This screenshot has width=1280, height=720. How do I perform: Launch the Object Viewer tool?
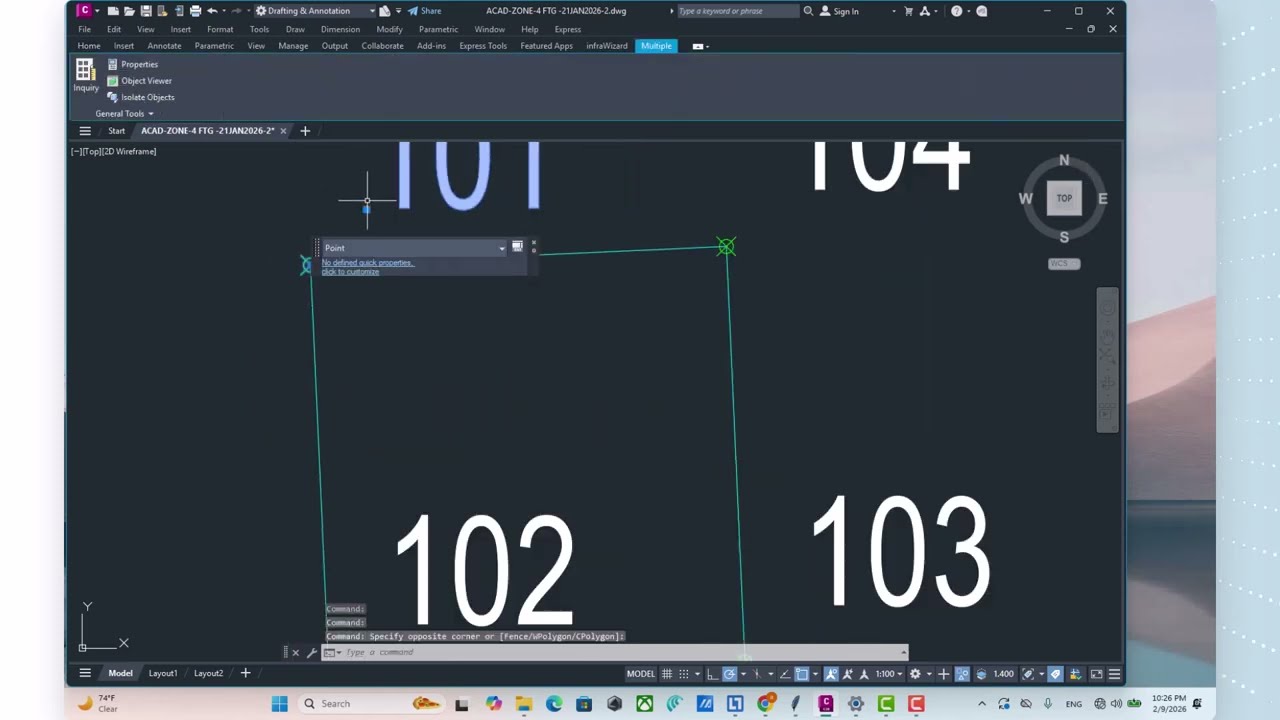139,81
